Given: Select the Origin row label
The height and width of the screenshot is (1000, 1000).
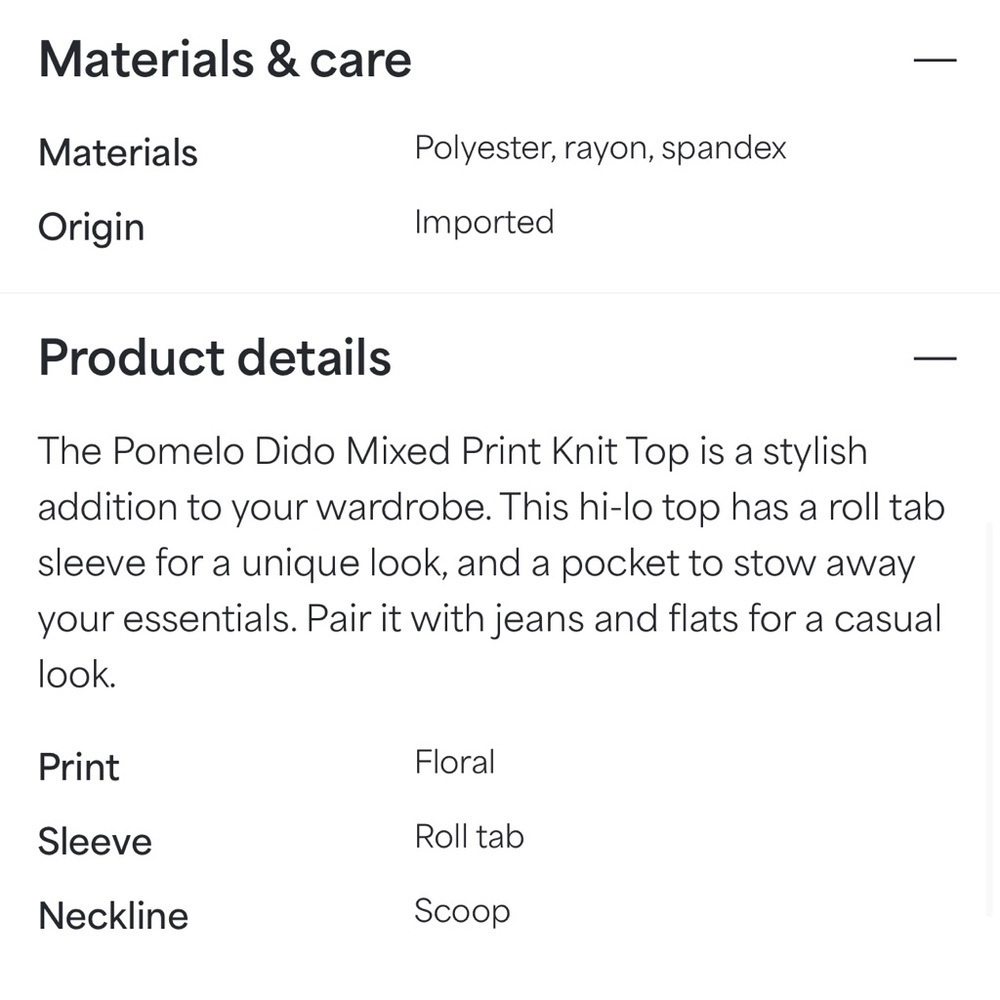Looking at the screenshot, I should click(91, 227).
